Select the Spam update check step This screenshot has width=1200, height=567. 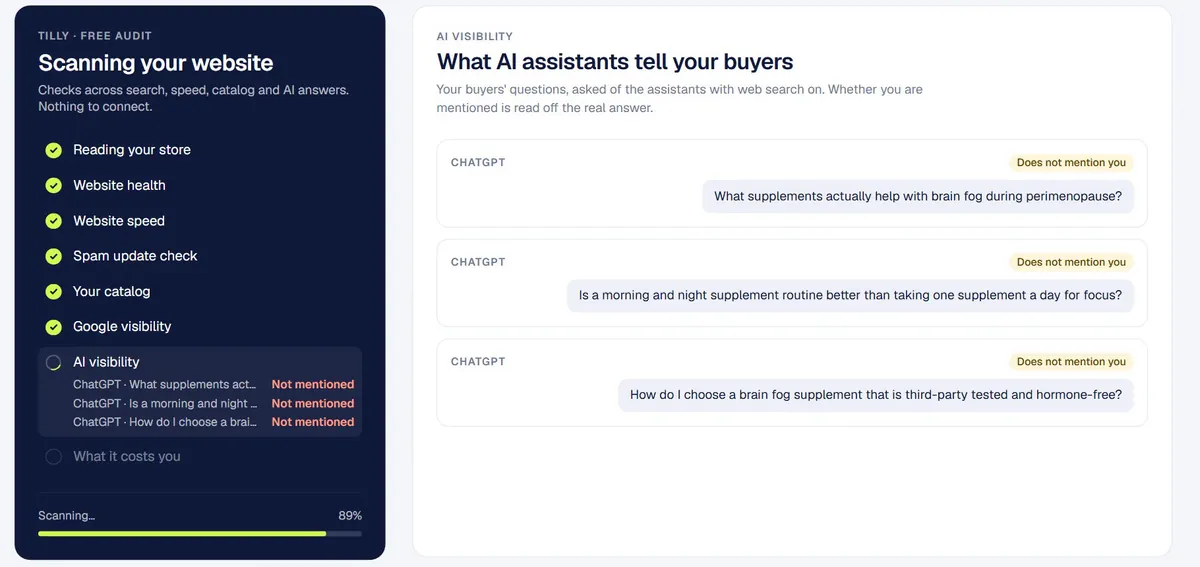tap(200, 256)
